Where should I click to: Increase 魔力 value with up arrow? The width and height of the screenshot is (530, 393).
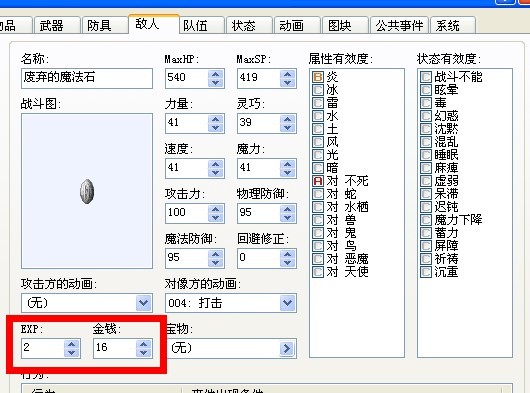[288, 164]
